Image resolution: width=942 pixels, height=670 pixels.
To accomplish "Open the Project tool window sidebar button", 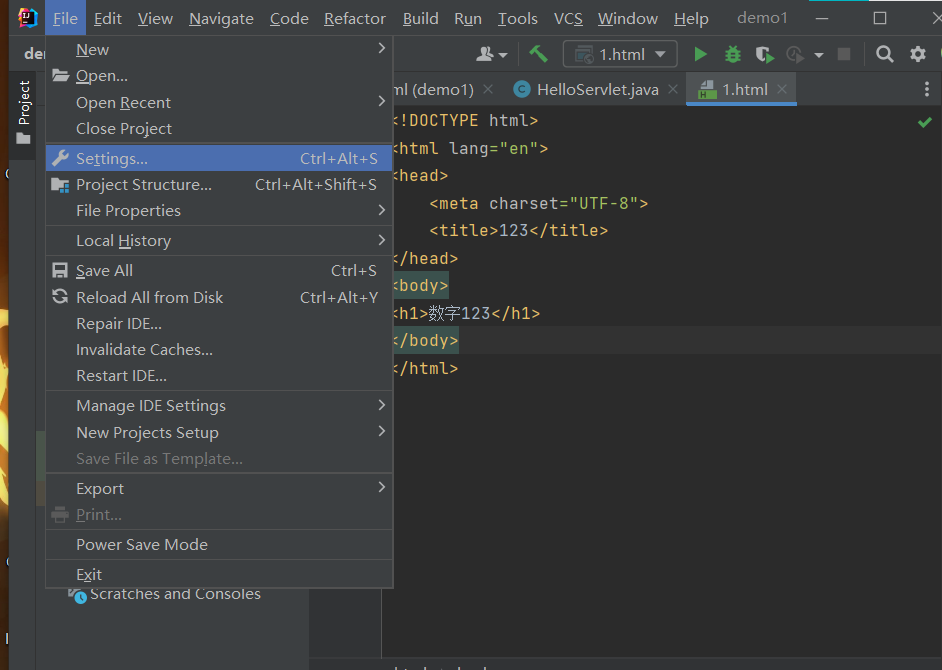I will tap(23, 112).
